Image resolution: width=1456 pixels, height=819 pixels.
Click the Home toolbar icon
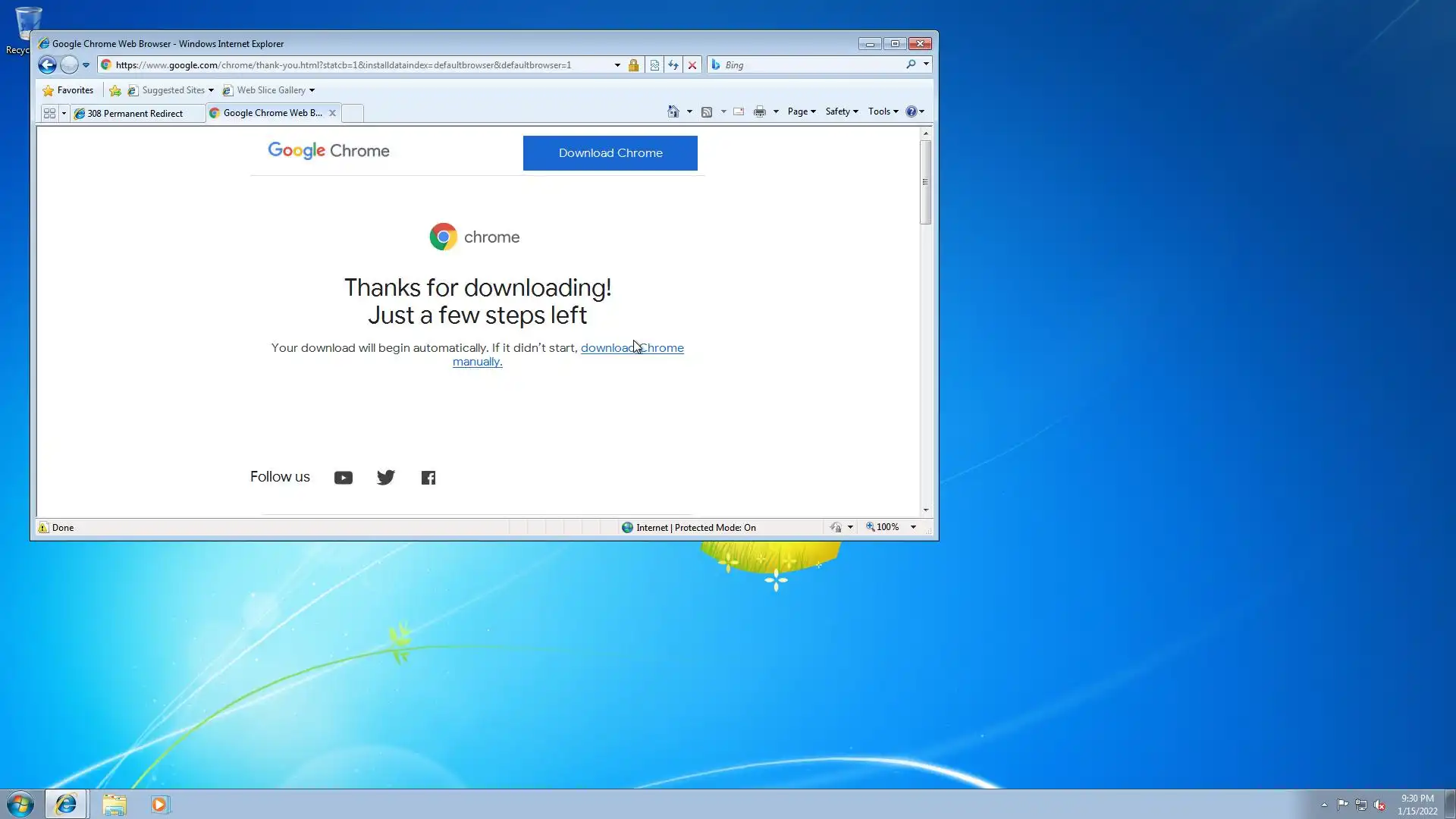(x=673, y=111)
